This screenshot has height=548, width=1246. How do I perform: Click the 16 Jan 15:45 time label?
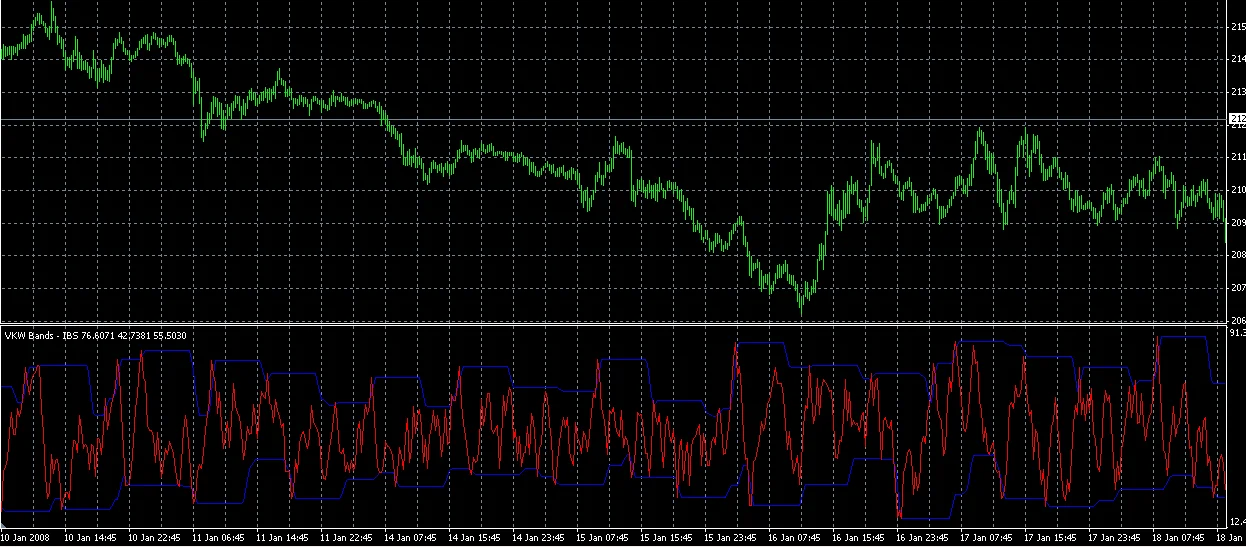858,538
